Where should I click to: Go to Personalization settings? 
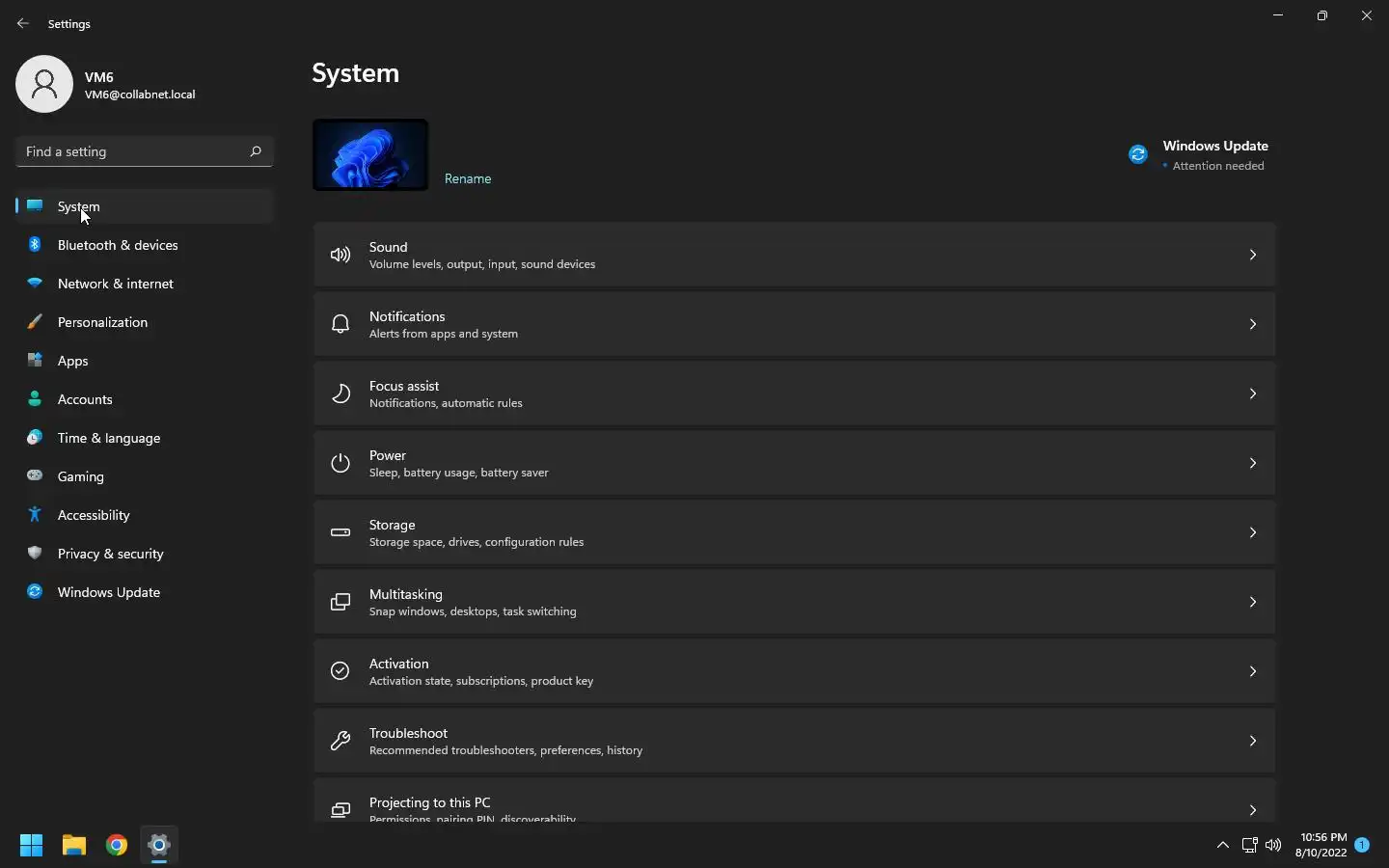pyautogui.click(x=145, y=322)
